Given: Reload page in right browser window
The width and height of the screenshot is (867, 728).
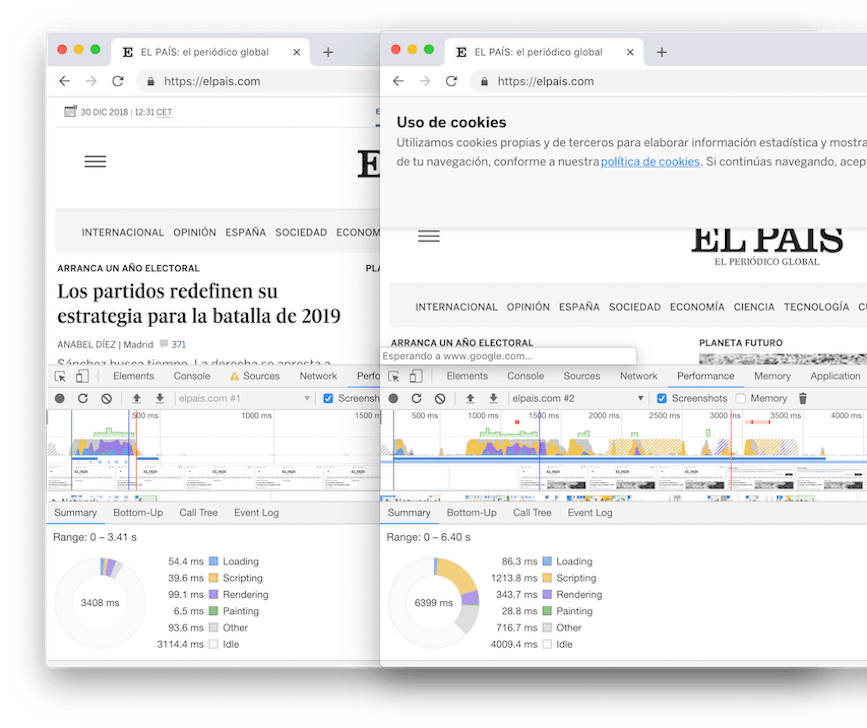Looking at the screenshot, I should [x=451, y=81].
